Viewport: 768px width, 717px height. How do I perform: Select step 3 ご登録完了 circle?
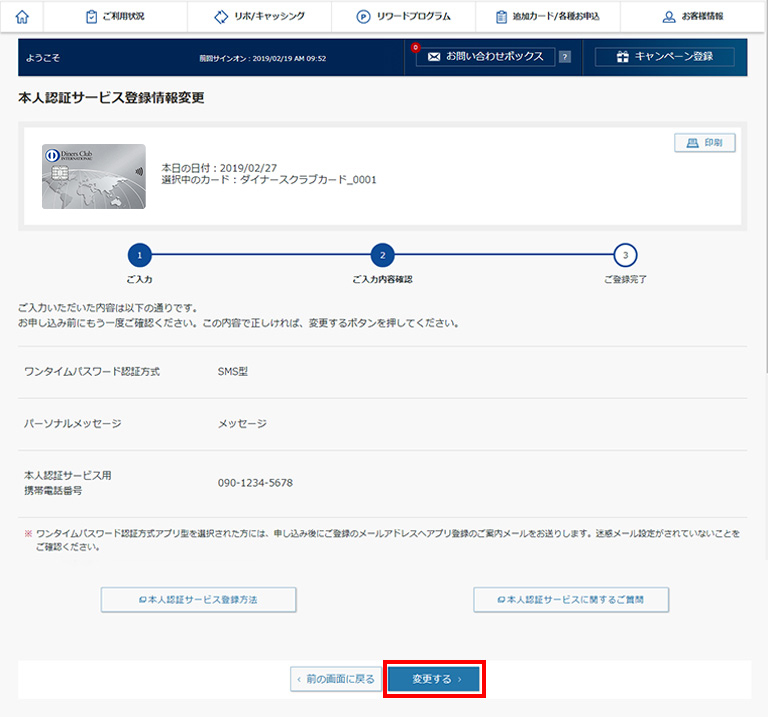click(625, 255)
